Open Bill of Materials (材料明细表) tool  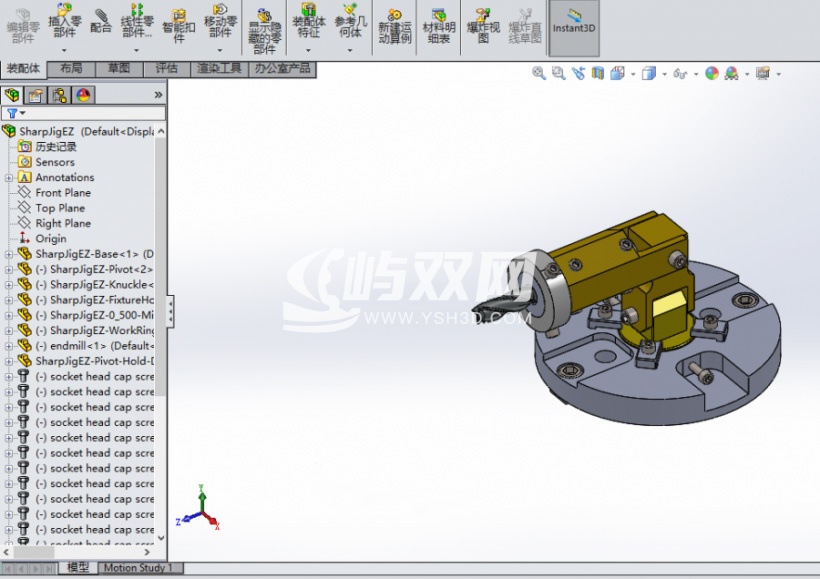tap(439, 25)
